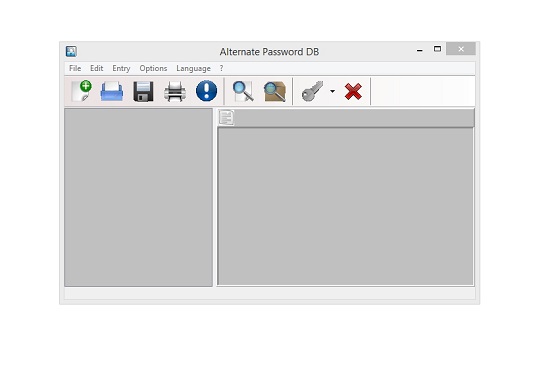
Task: Open the Language menu
Action: [193, 68]
